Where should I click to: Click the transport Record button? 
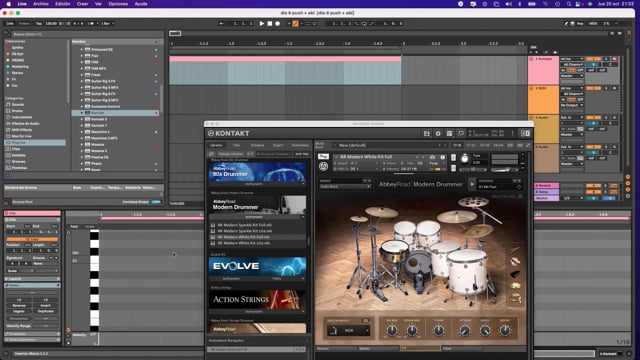[x=278, y=24]
